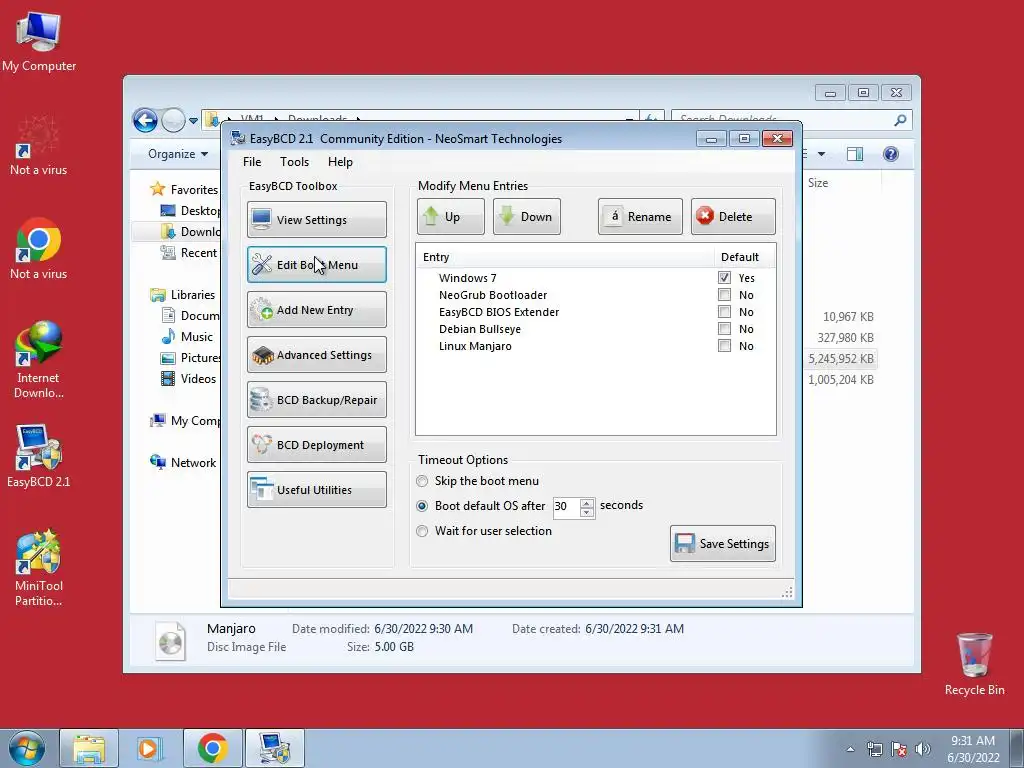Click the Explorer help icon
This screenshot has width=1024, height=768.
(891, 154)
